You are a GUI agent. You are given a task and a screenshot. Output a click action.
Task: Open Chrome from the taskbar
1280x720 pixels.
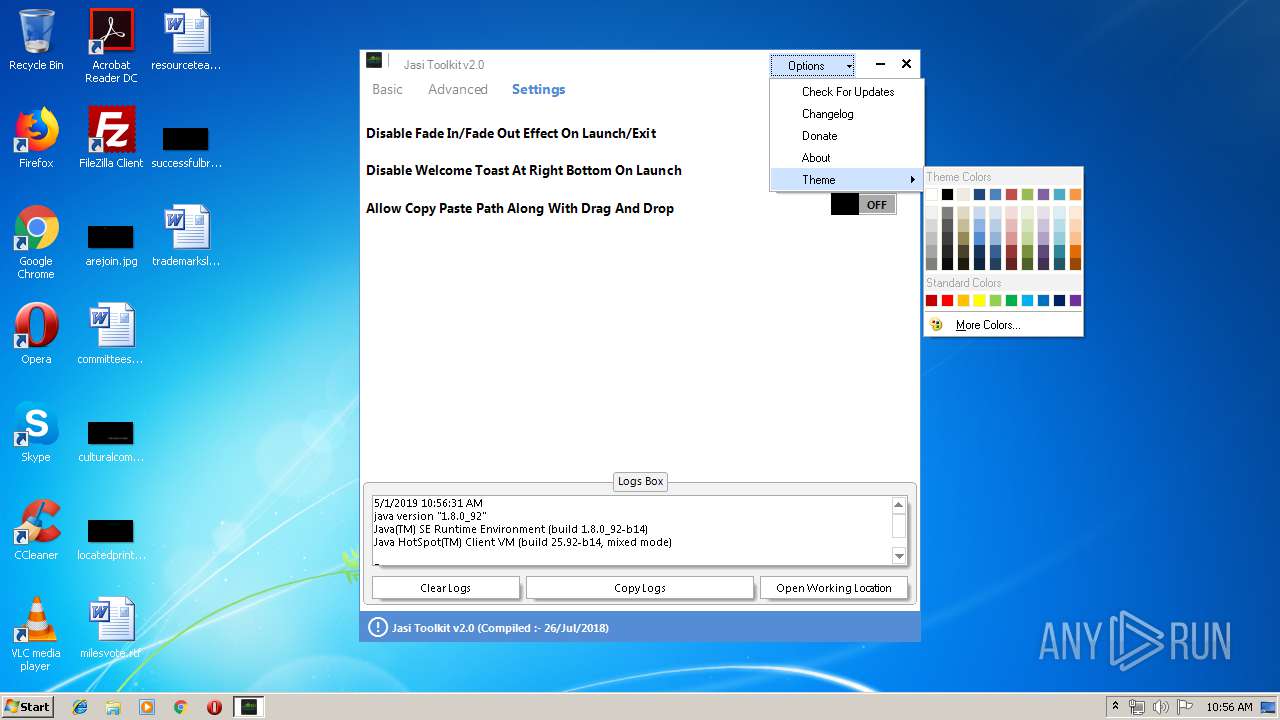(x=181, y=707)
